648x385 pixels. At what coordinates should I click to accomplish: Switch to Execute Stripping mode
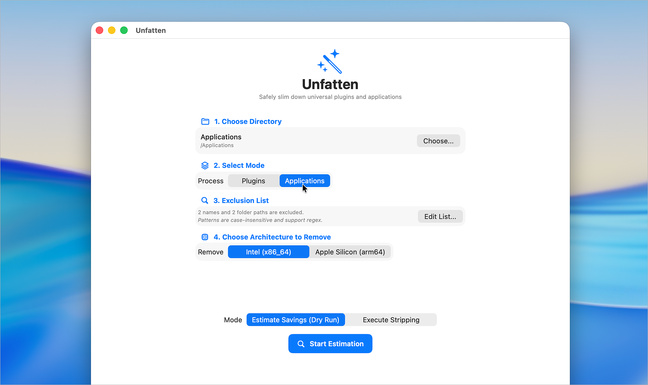pyautogui.click(x=391, y=320)
